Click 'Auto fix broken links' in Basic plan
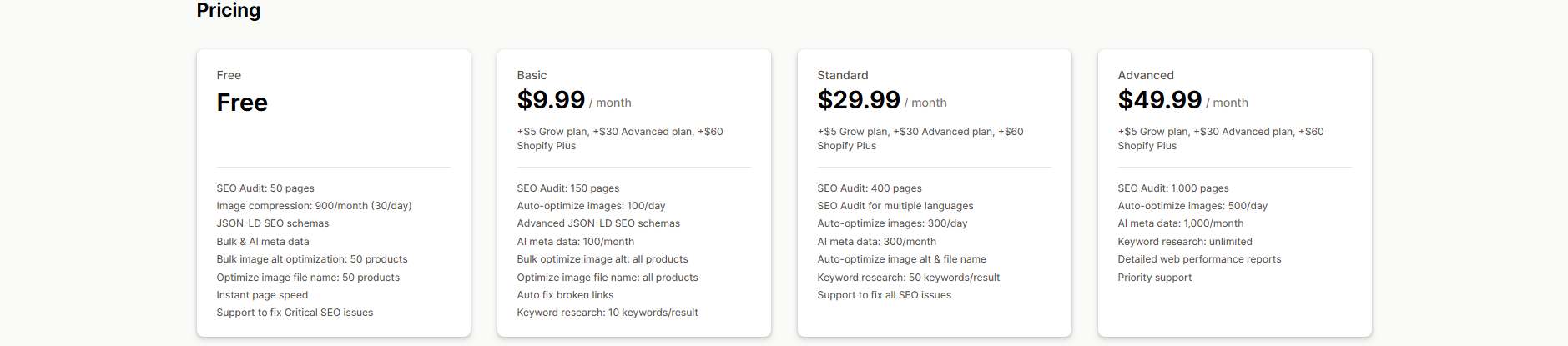1568x346 pixels. click(x=565, y=295)
